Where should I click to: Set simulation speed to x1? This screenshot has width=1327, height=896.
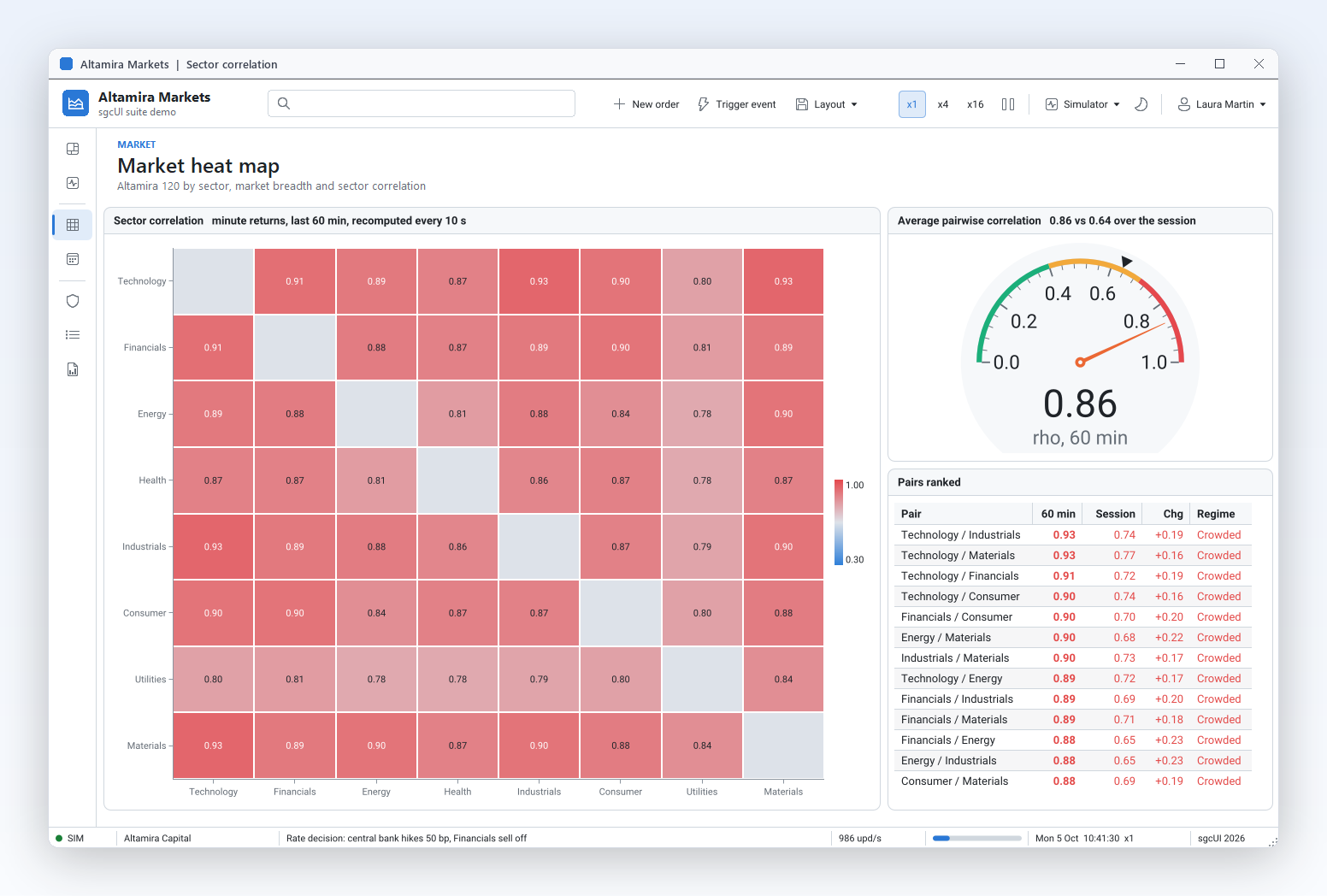click(911, 104)
